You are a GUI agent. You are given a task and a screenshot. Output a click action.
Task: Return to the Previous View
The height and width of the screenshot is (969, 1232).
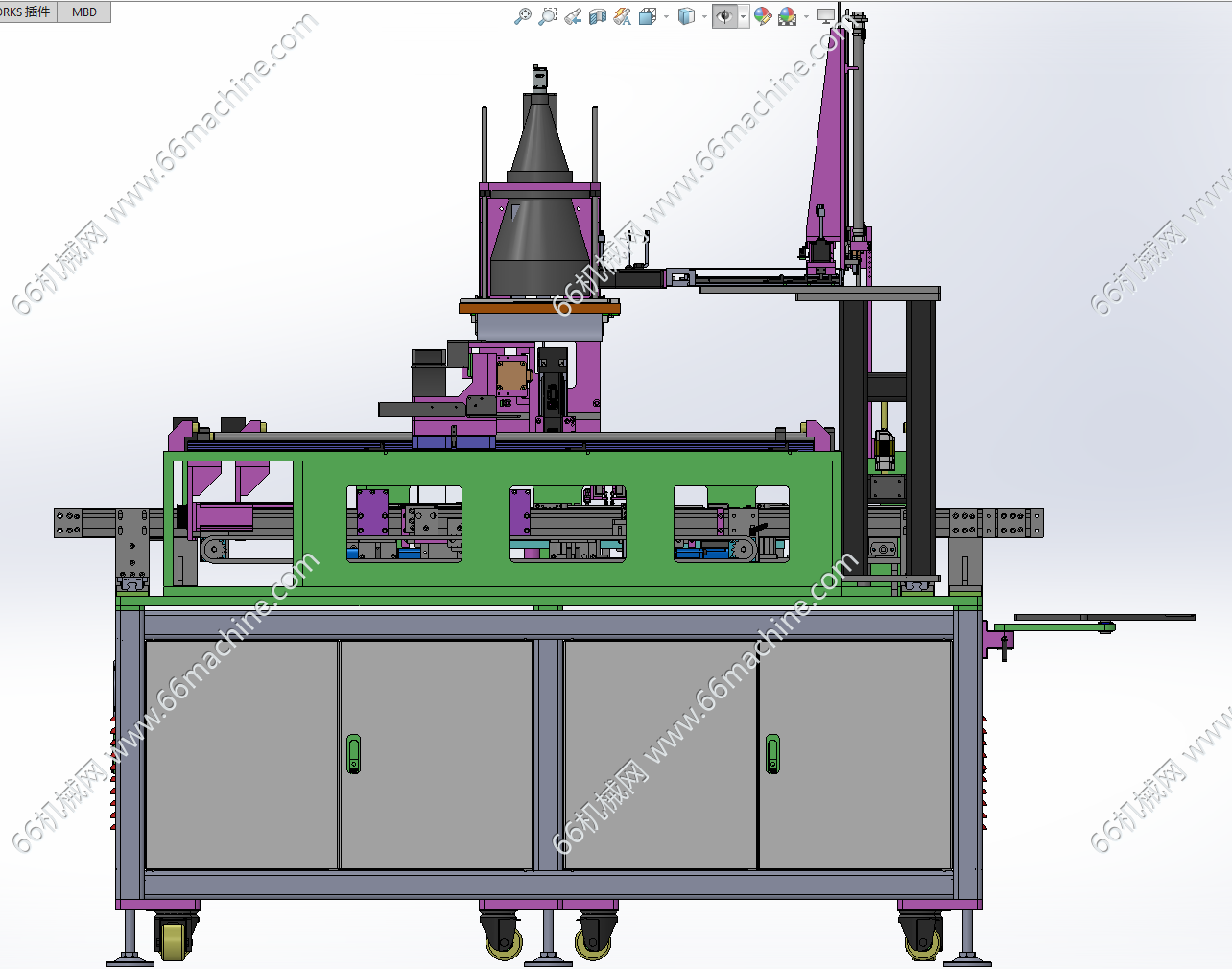pos(573,16)
